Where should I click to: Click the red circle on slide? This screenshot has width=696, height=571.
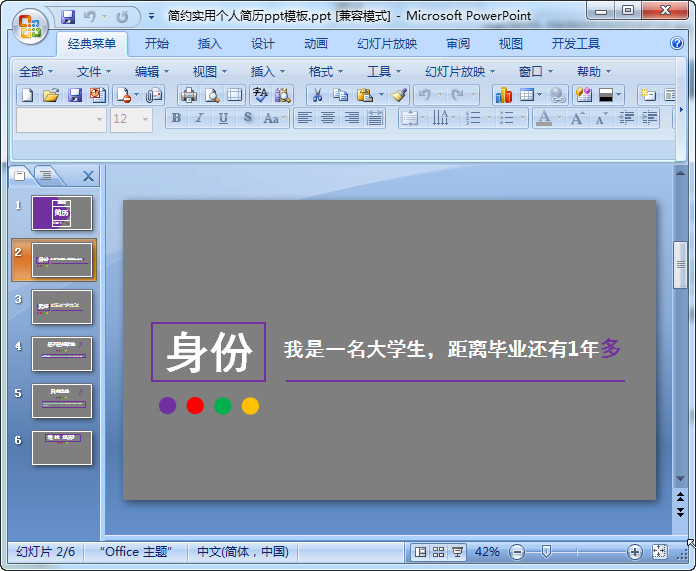click(x=195, y=405)
